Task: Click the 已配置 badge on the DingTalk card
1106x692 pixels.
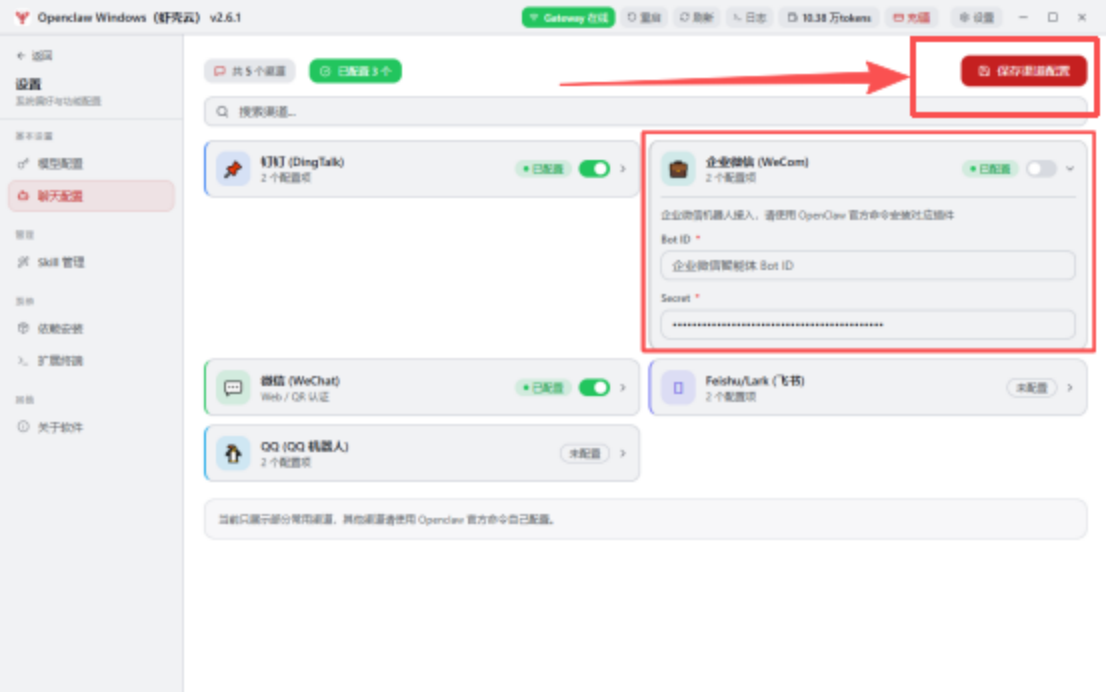Action: point(542,169)
